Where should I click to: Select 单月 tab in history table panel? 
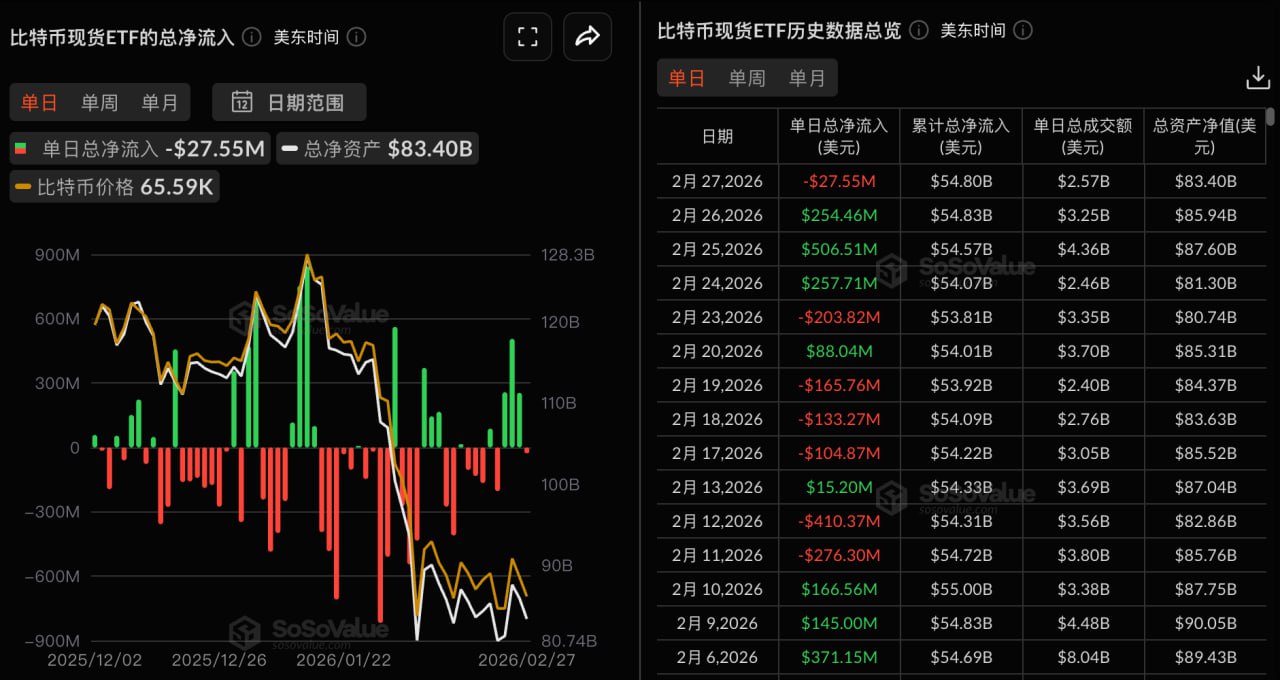point(807,78)
